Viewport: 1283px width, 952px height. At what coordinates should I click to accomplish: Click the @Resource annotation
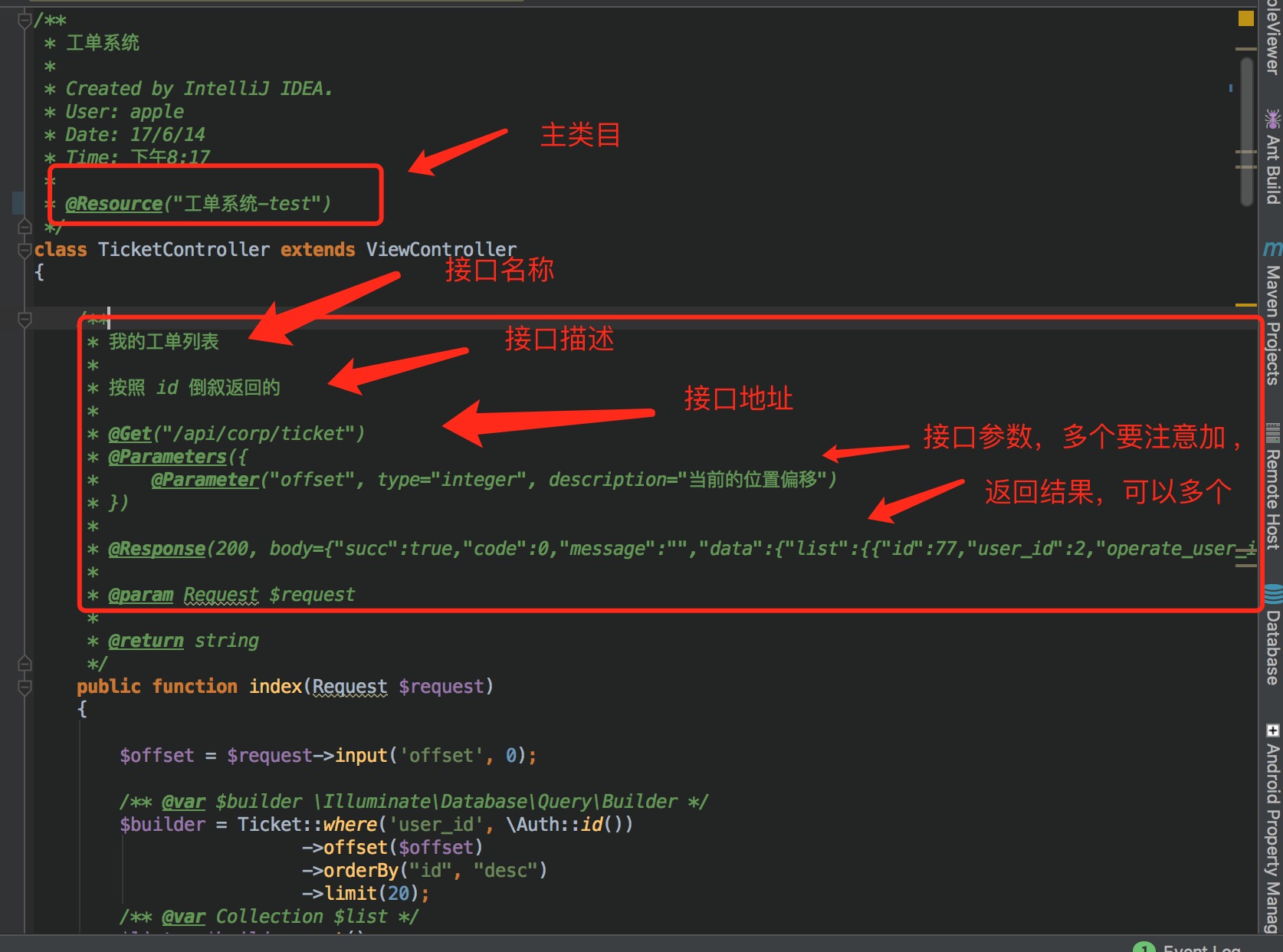click(x=114, y=204)
